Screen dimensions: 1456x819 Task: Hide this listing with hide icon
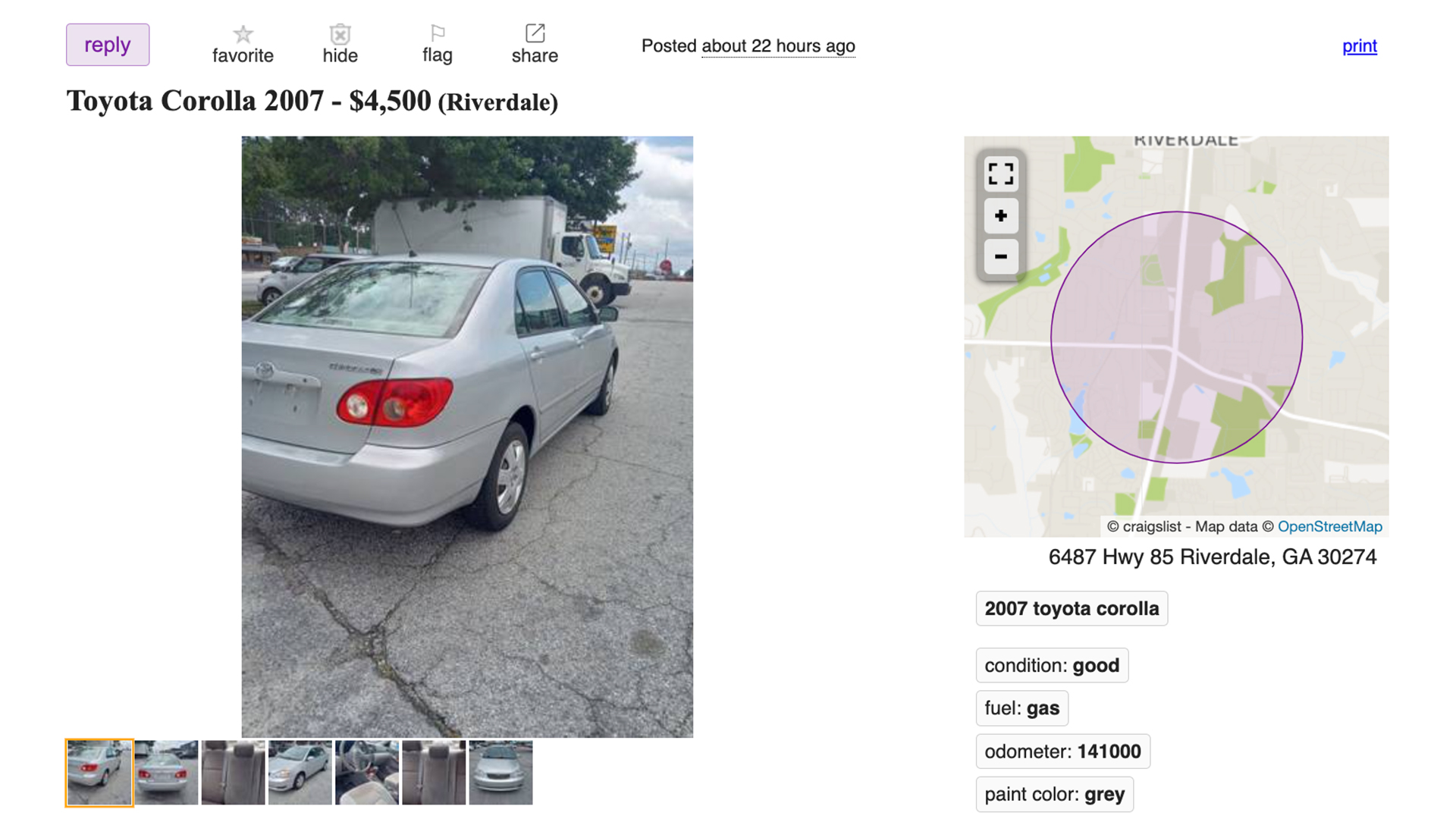[x=340, y=34]
